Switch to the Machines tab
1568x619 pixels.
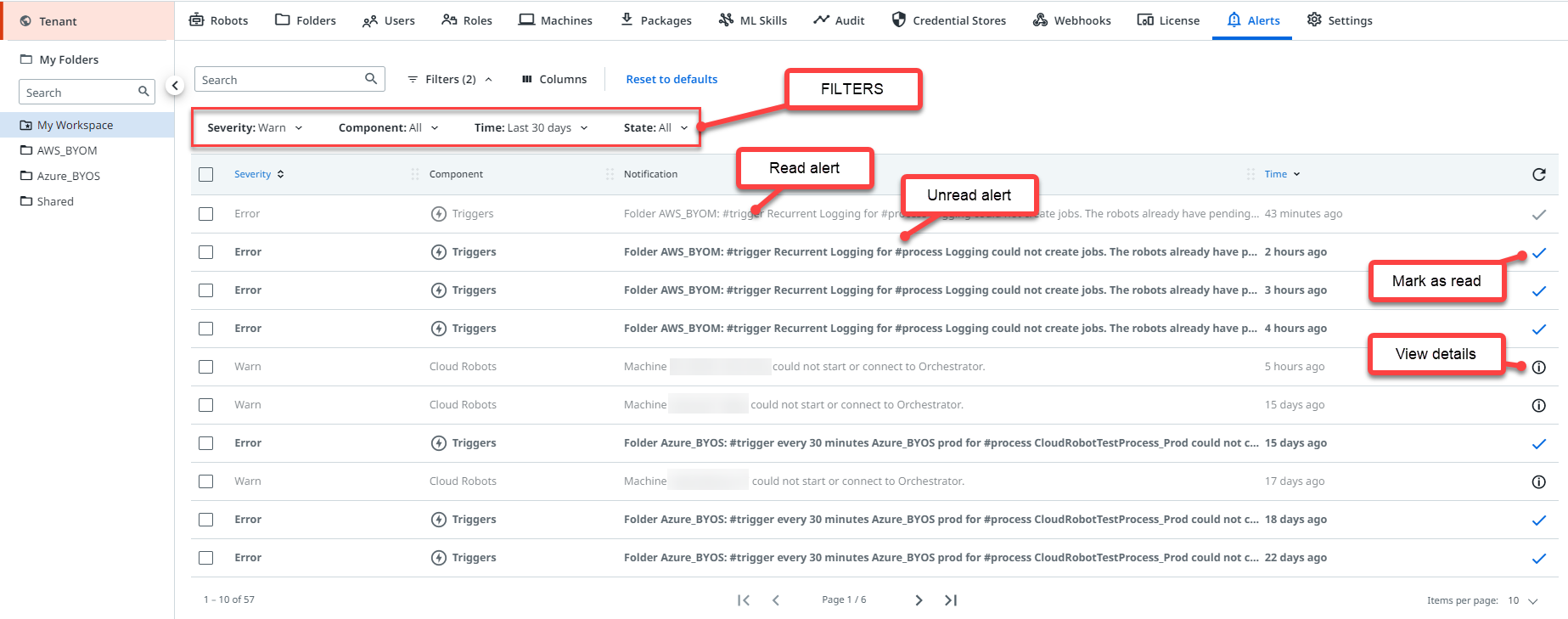coord(555,20)
